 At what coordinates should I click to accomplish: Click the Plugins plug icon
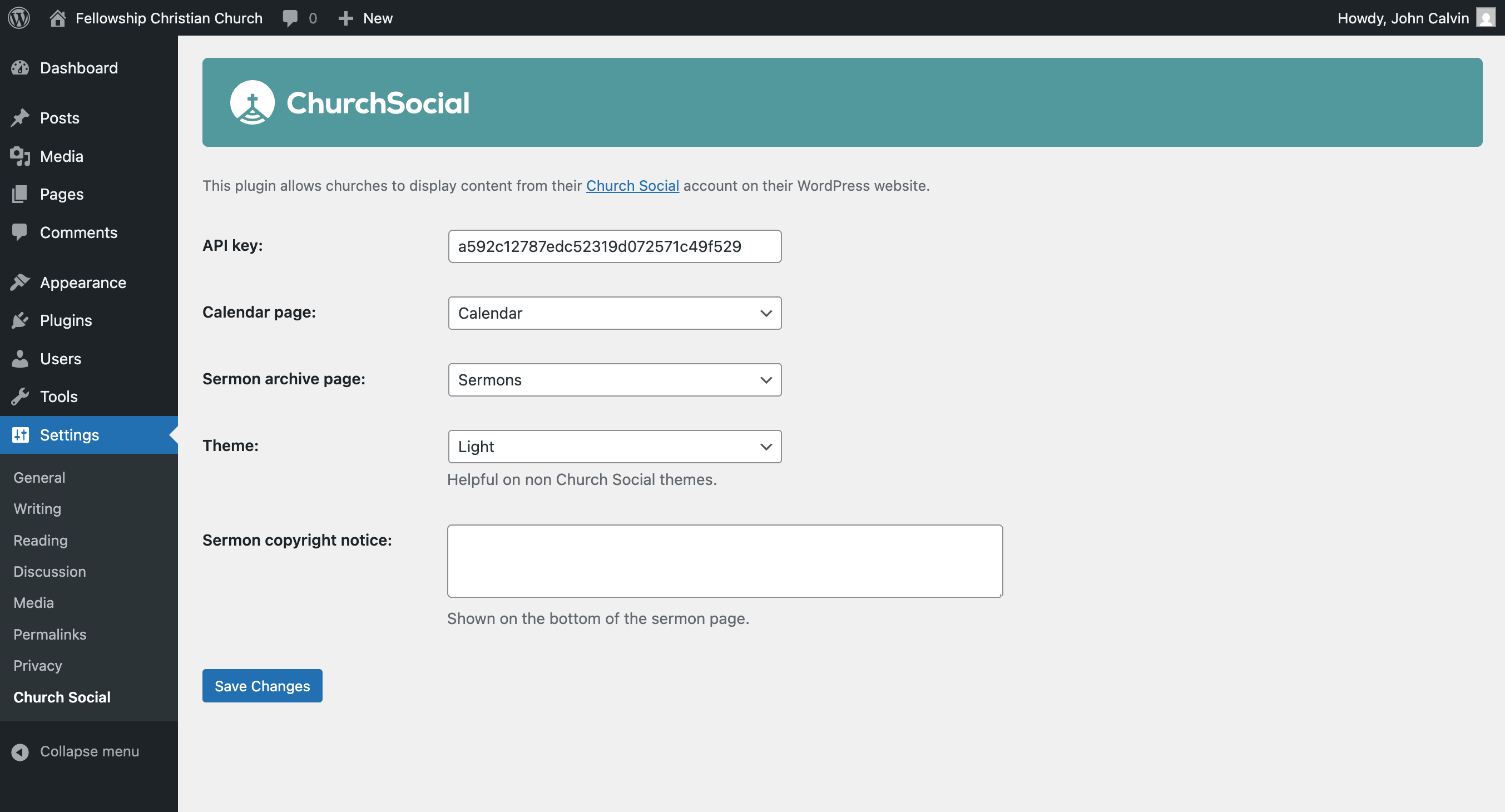pos(20,320)
